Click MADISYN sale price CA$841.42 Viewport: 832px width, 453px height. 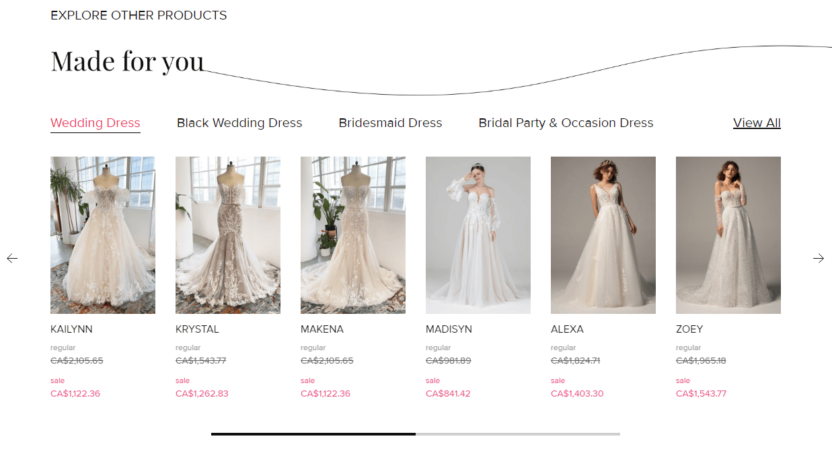tap(448, 394)
